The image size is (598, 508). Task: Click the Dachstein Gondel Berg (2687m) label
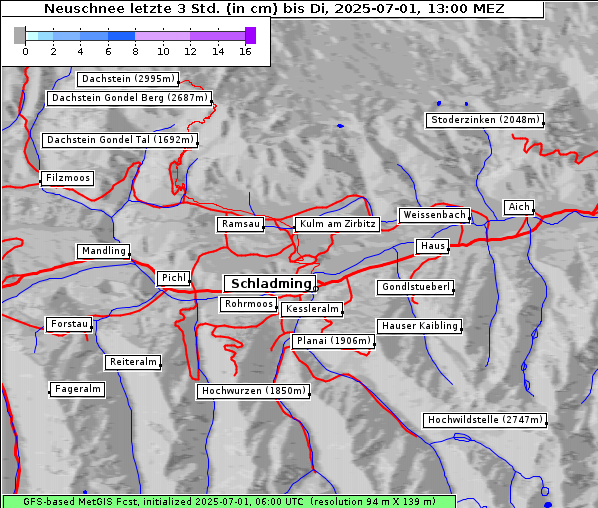pos(129,98)
